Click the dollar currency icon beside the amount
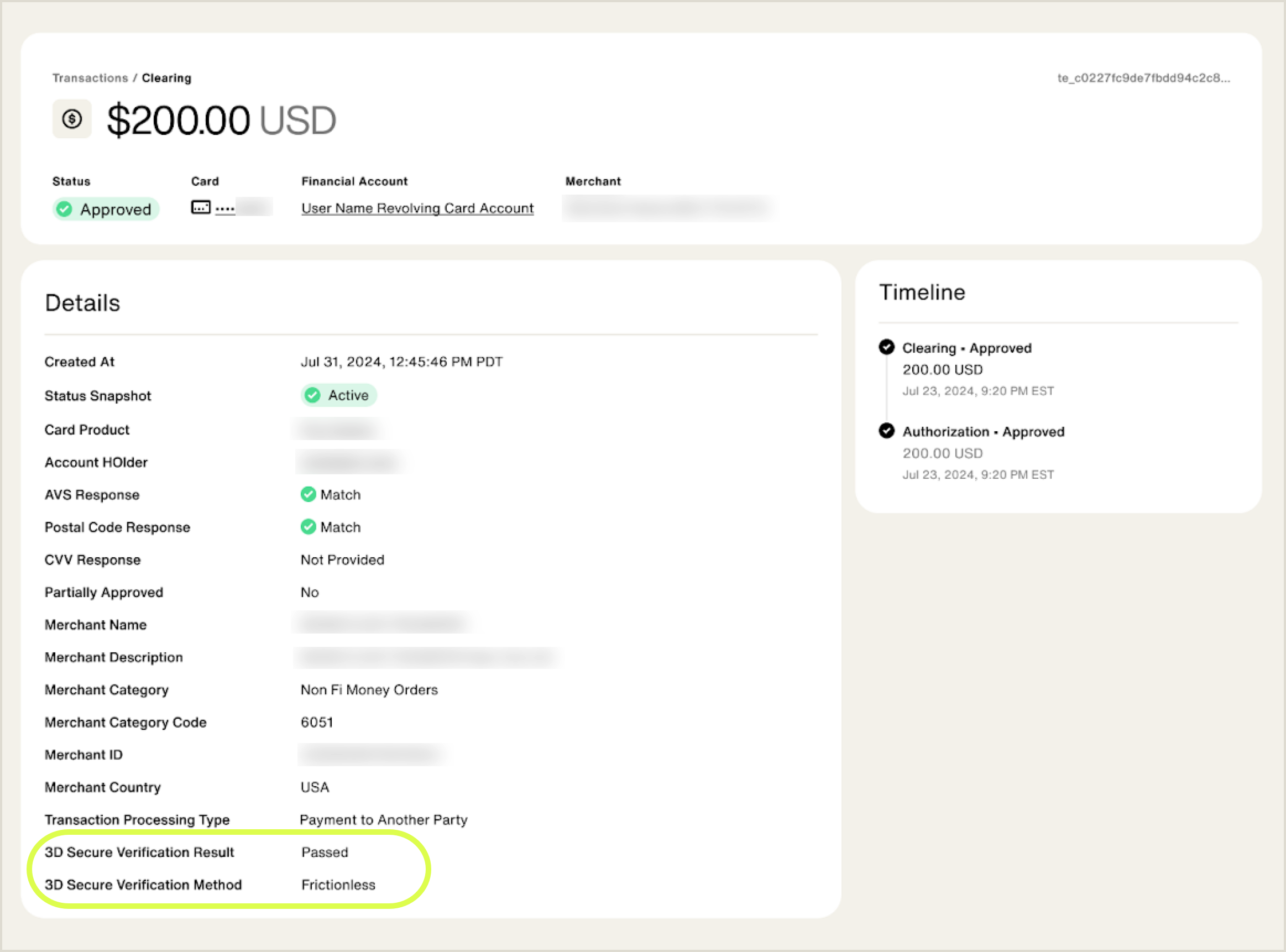 (71, 119)
